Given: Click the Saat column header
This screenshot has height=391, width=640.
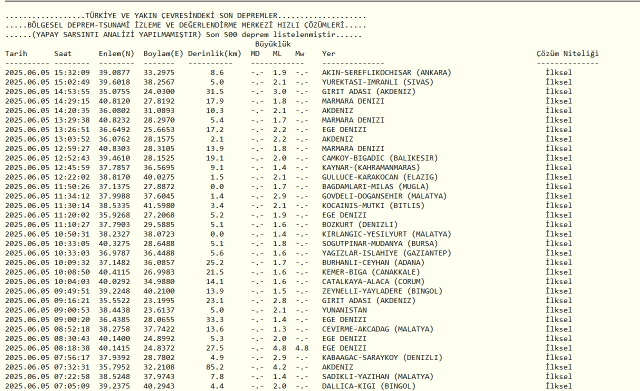Looking at the screenshot, I should (63, 53).
